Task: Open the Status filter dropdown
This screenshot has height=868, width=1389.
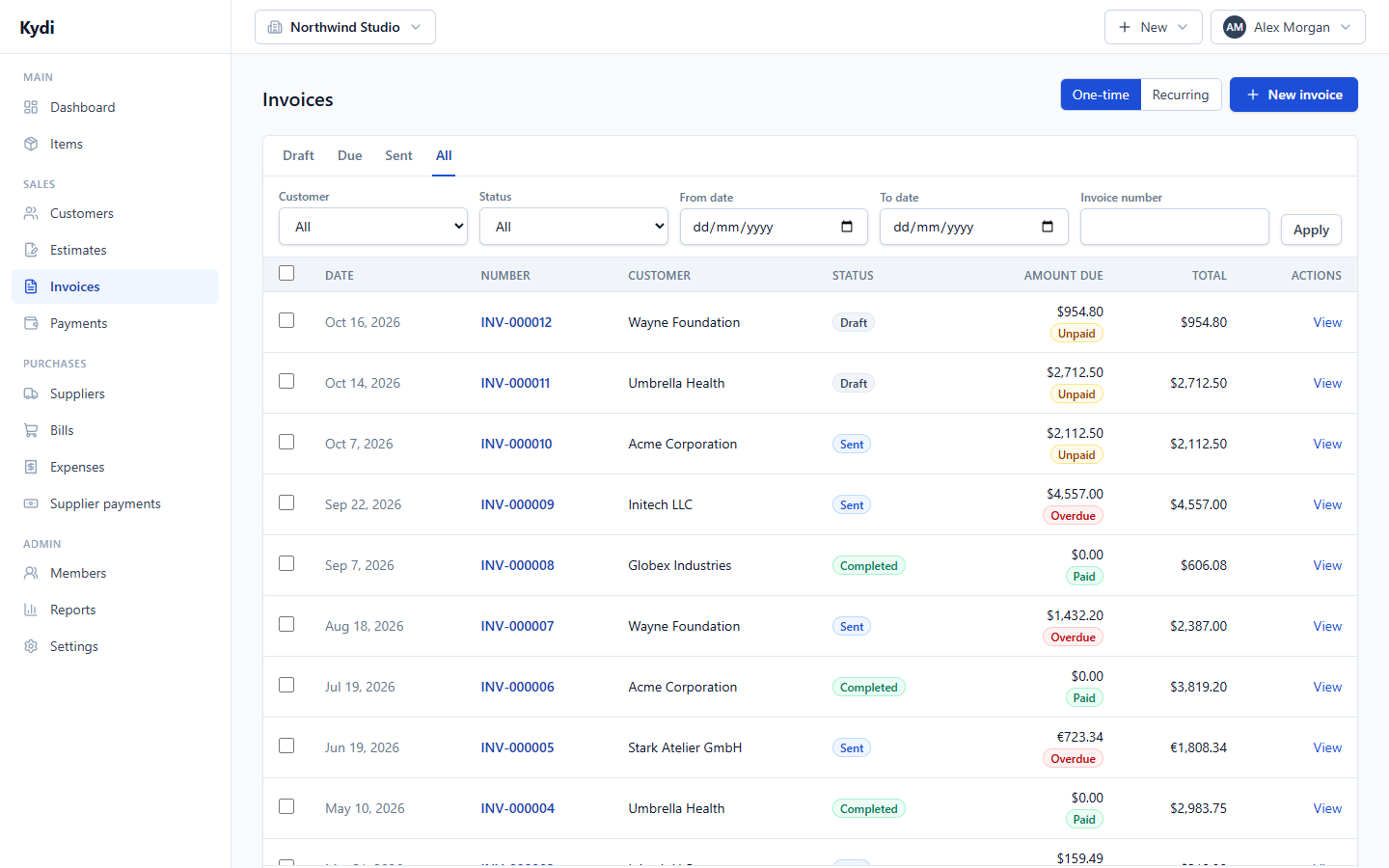Action: pyautogui.click(x=574, y=227)
